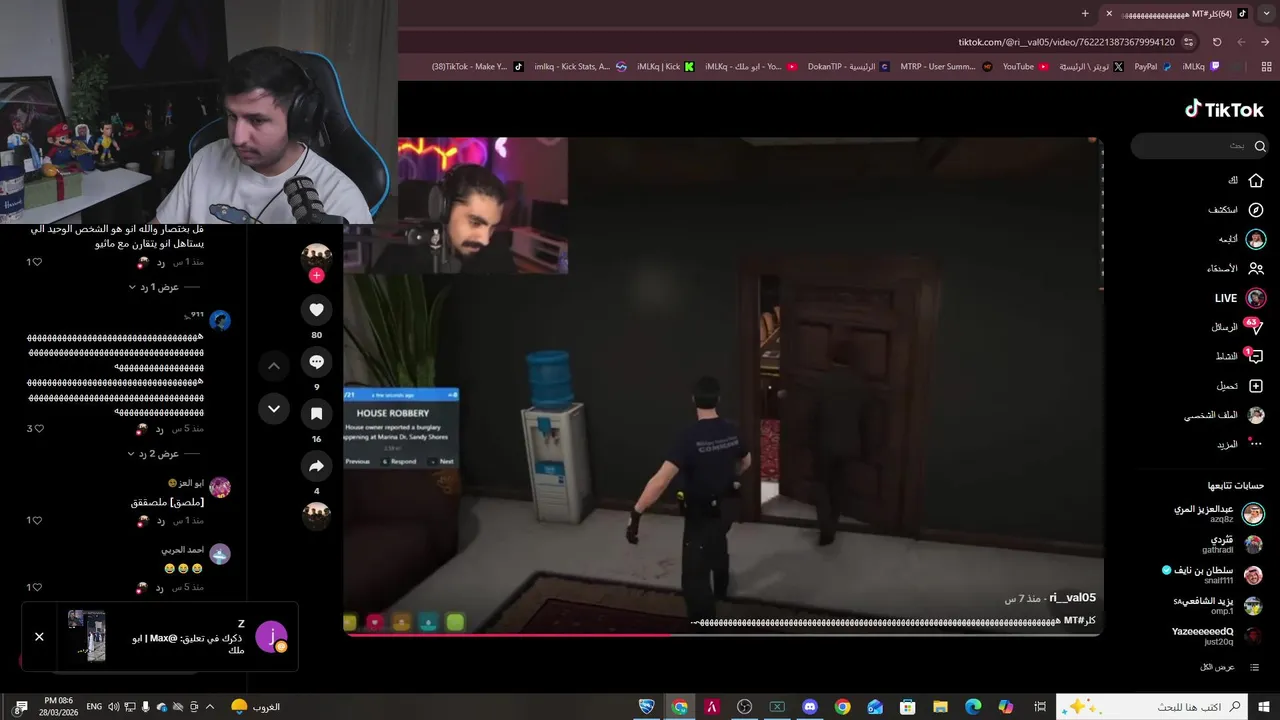
Task: Share video using the arrow icon
Action: (x=317, y=466)
